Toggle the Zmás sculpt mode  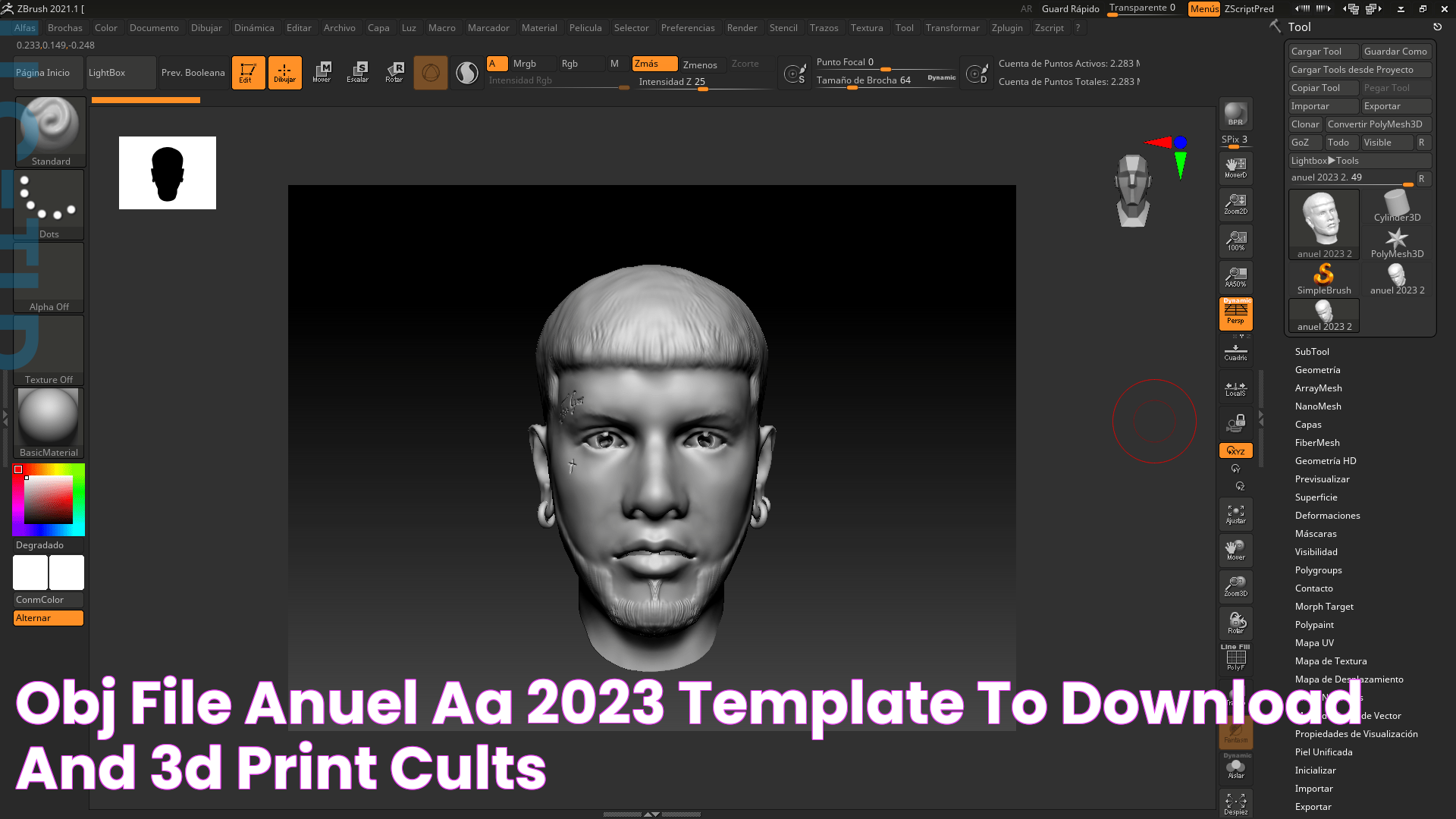pyautogui.click(x=654, y=64)
